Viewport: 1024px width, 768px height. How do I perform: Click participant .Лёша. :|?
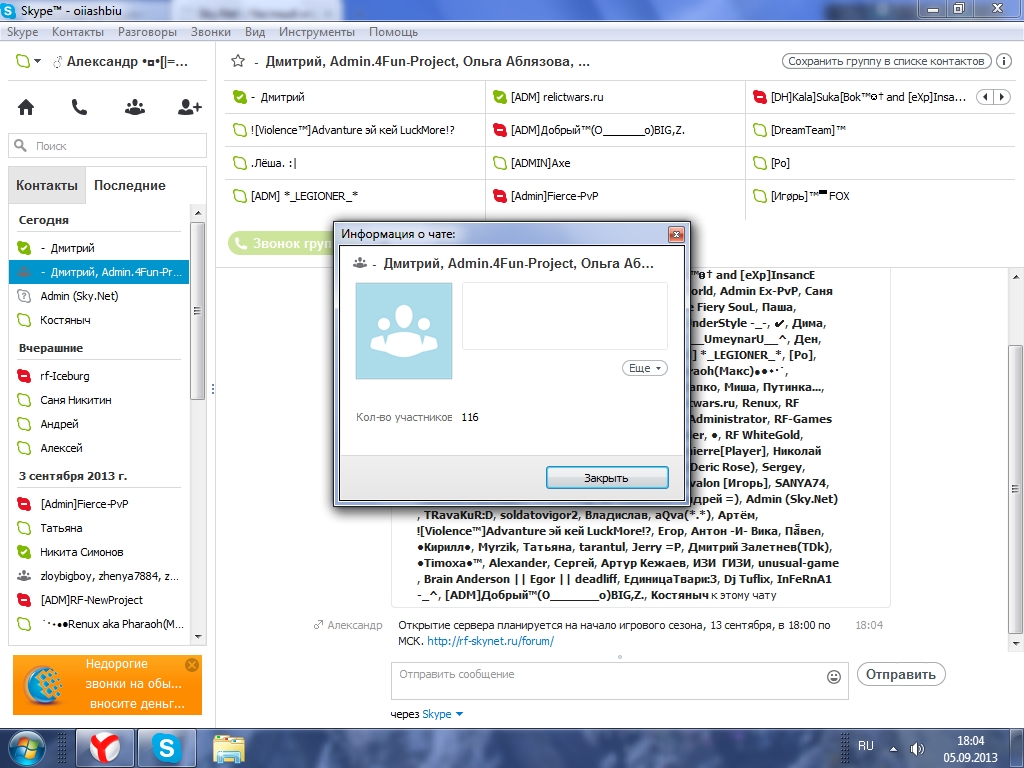(274, 163)
